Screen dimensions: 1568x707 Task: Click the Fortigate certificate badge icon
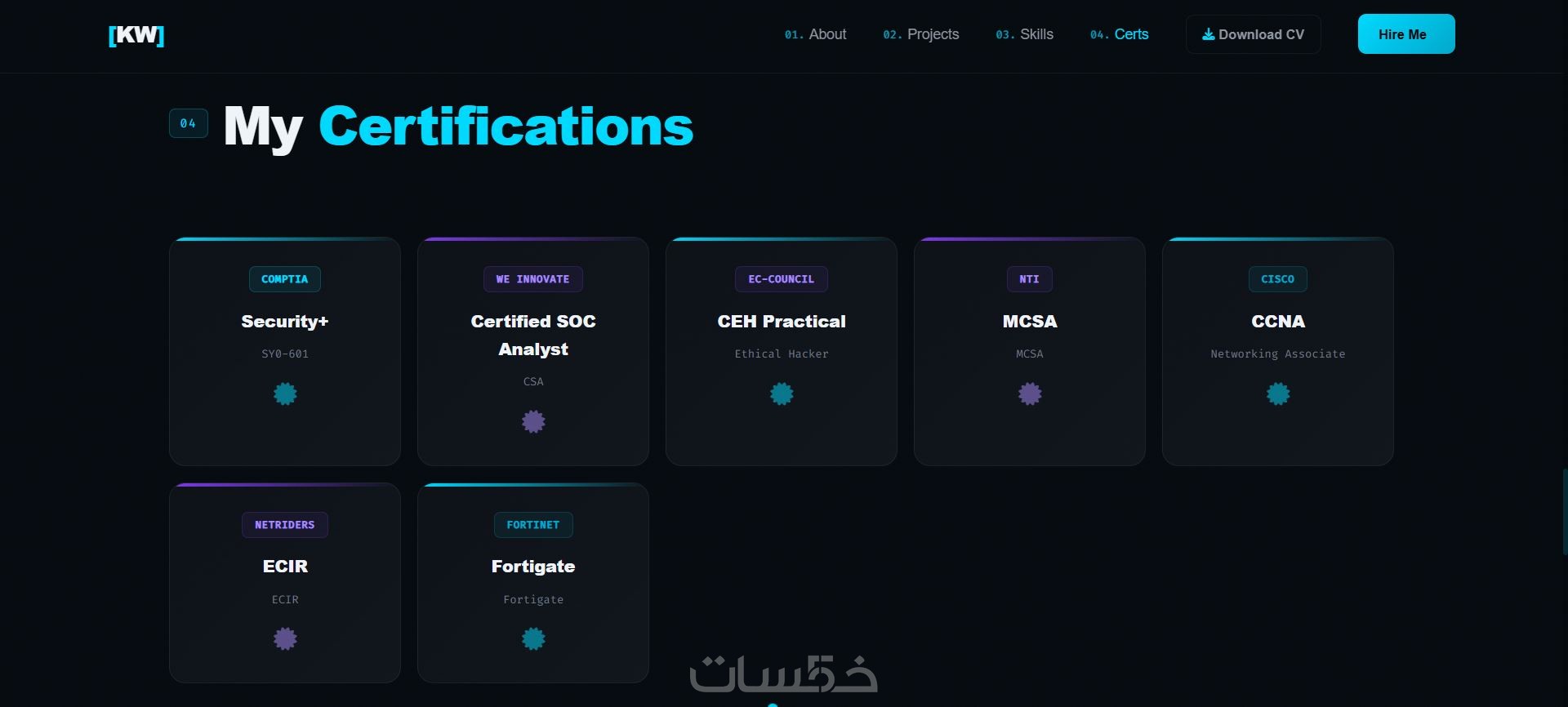[533, 639]
